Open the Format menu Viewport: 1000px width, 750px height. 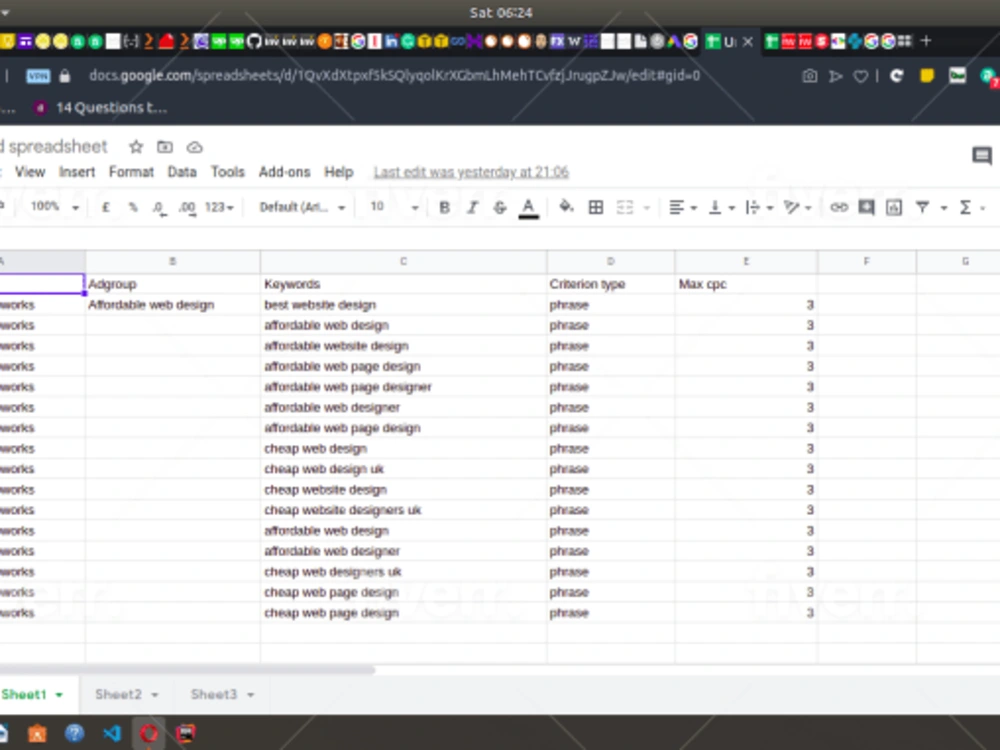(x=131, y=172)
